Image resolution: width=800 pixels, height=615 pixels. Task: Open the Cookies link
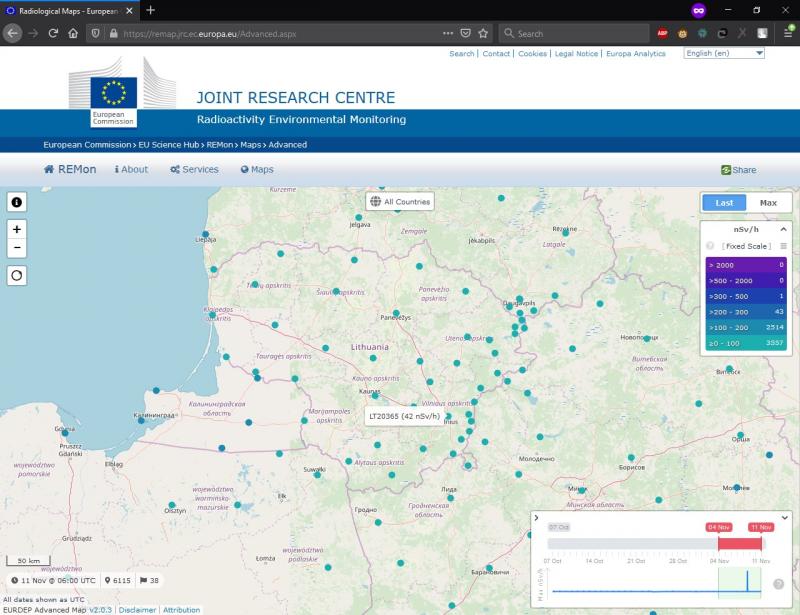tap(532, 54)
